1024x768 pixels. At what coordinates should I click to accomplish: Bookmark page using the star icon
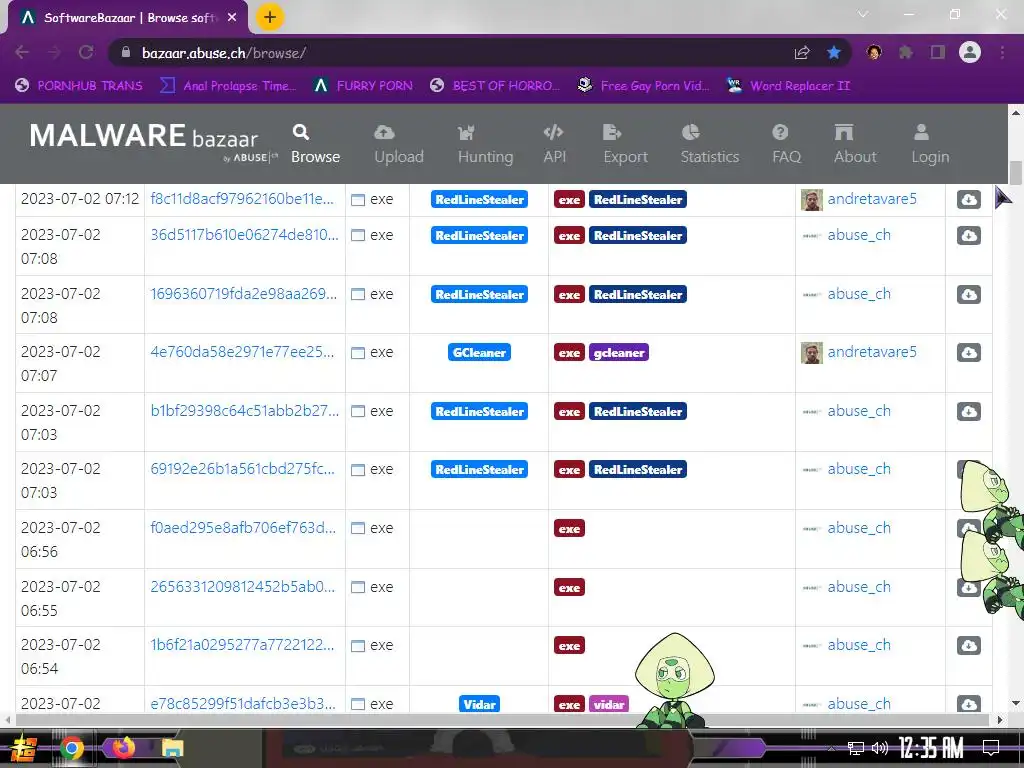click(834, 52)
